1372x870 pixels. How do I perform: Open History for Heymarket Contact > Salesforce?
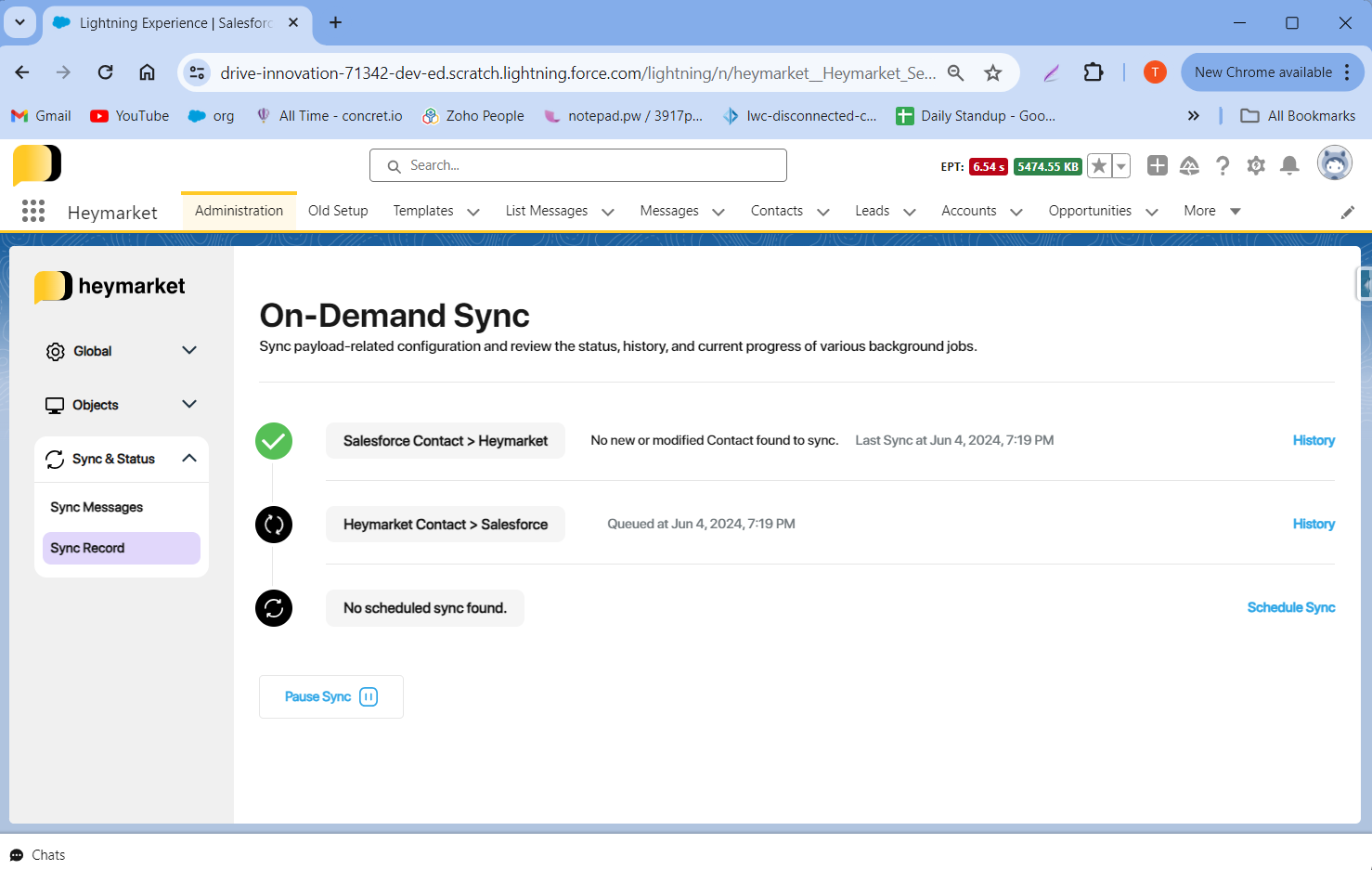pyautogui.click(x=1314, y=524)
